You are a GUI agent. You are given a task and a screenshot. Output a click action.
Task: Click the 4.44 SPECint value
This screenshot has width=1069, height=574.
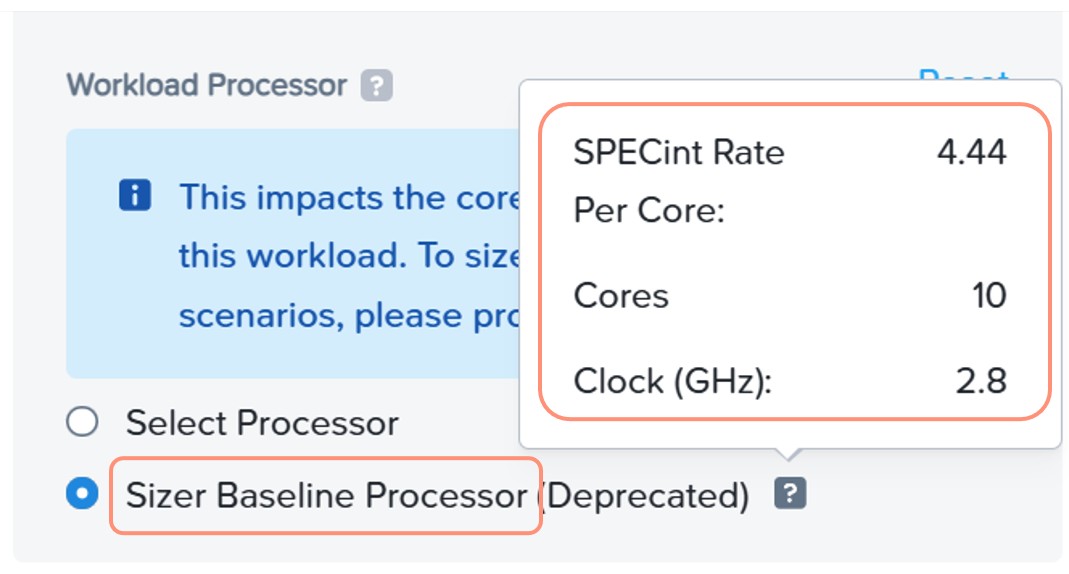(x=972, y=151)
